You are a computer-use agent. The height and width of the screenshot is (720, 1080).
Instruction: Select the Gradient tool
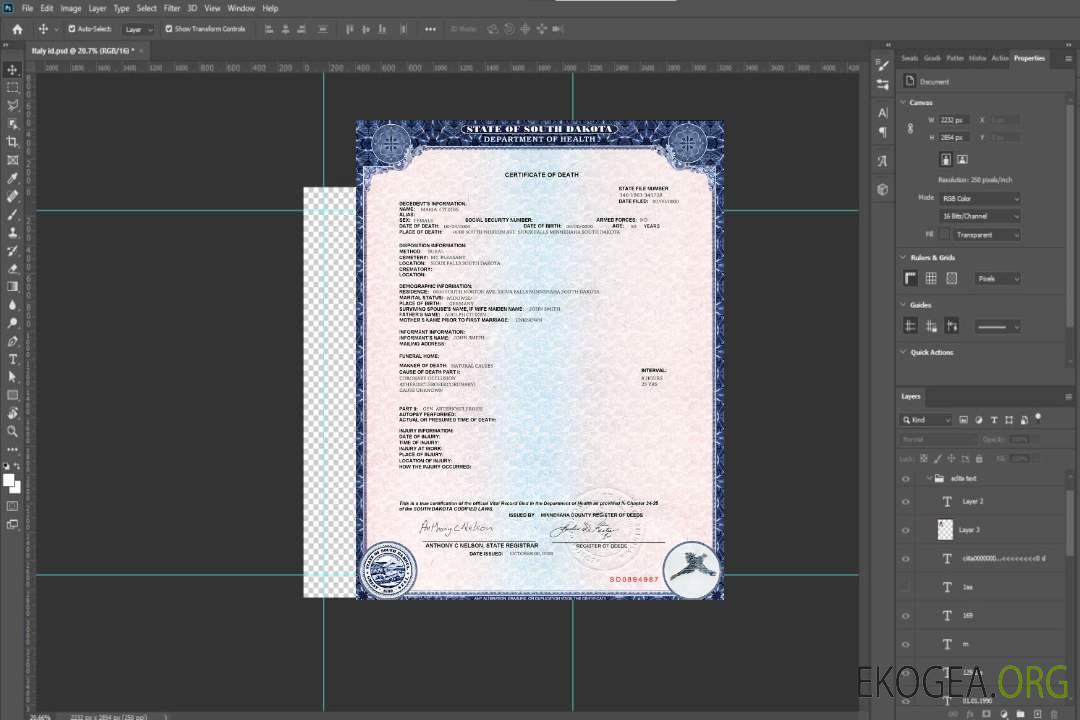pyautogui.click(x=12, y=287)
